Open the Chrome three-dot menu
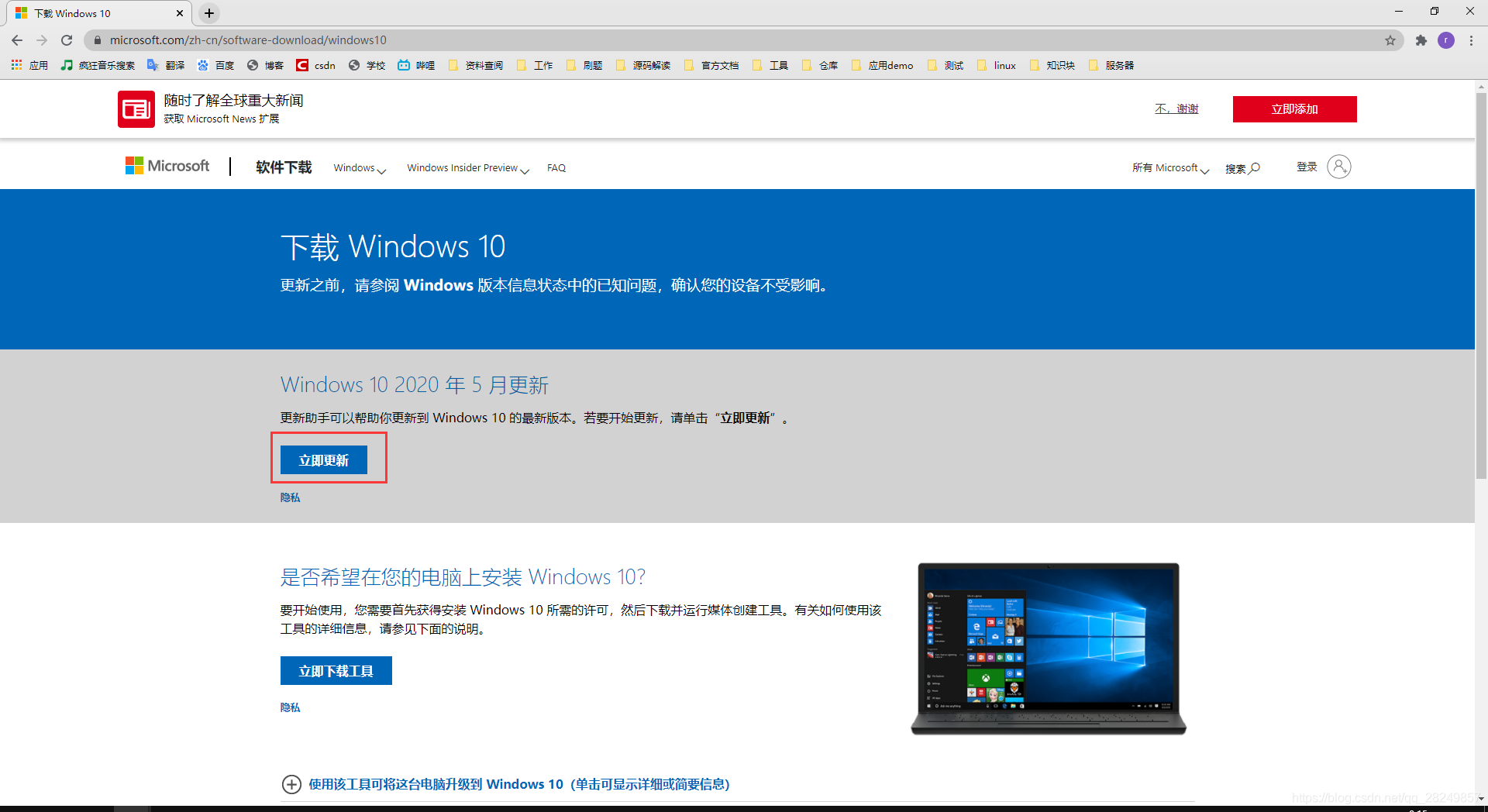 [1471, 40]
